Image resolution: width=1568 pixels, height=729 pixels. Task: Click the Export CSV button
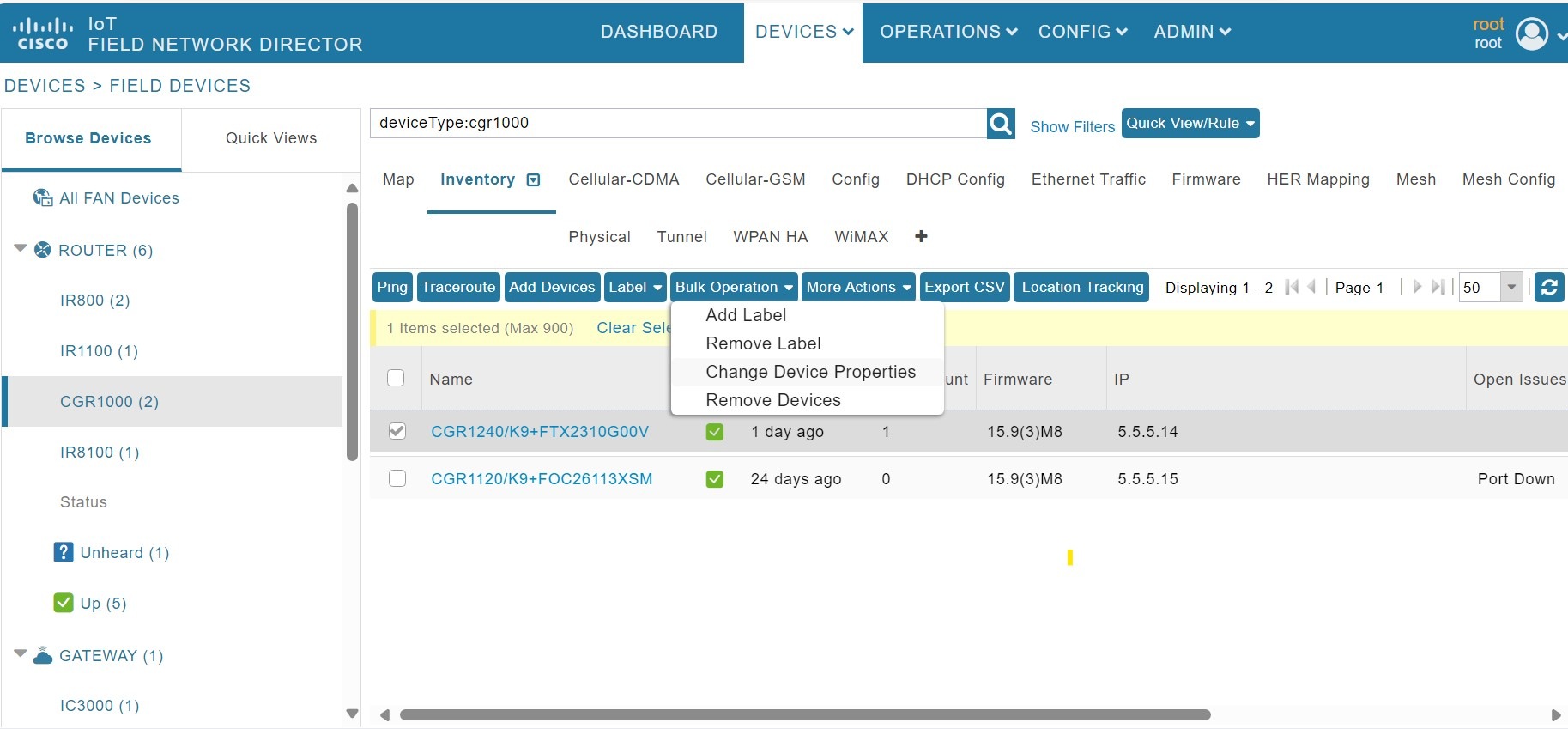pyautogui.click(x=965, y=287)
